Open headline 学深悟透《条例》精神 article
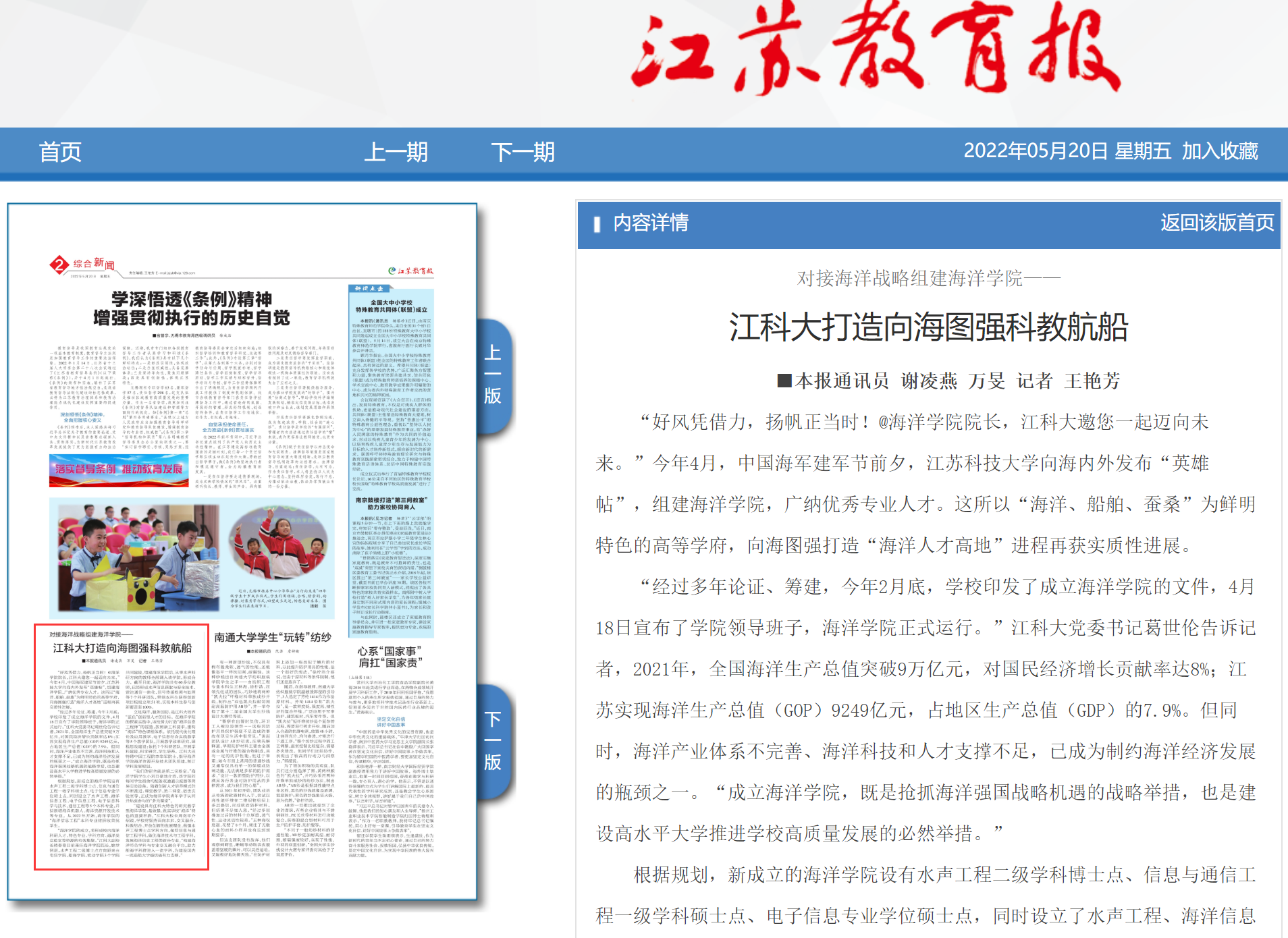The image size is (1288, 938). (x=192, y=308)
